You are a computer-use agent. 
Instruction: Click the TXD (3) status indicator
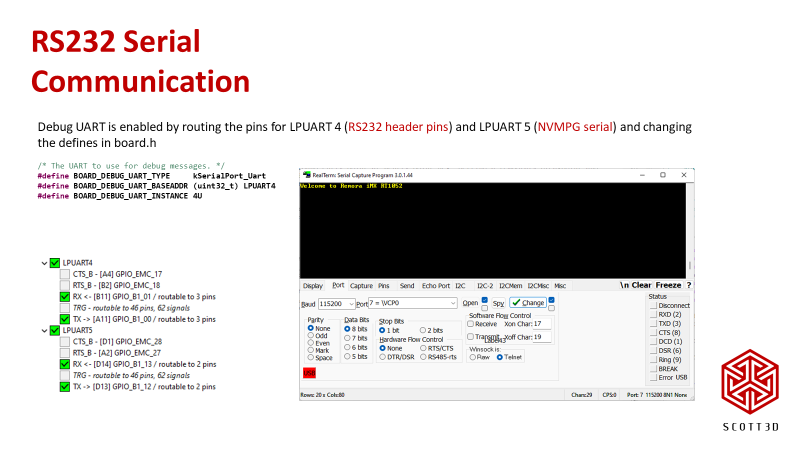[653, 324]
